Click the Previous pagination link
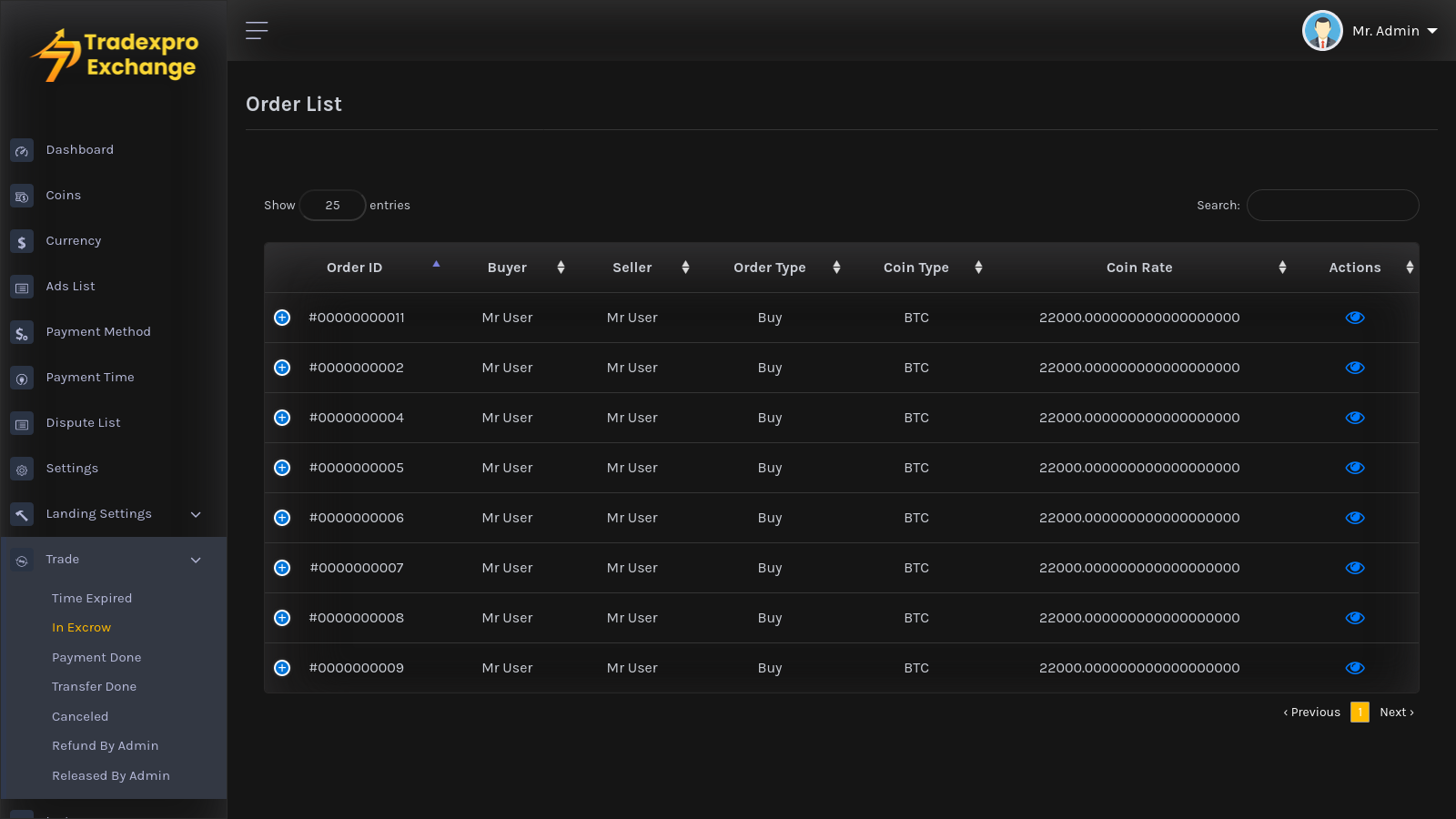Viewport: 1456px width, 819px height. [x=1312, y=712]
